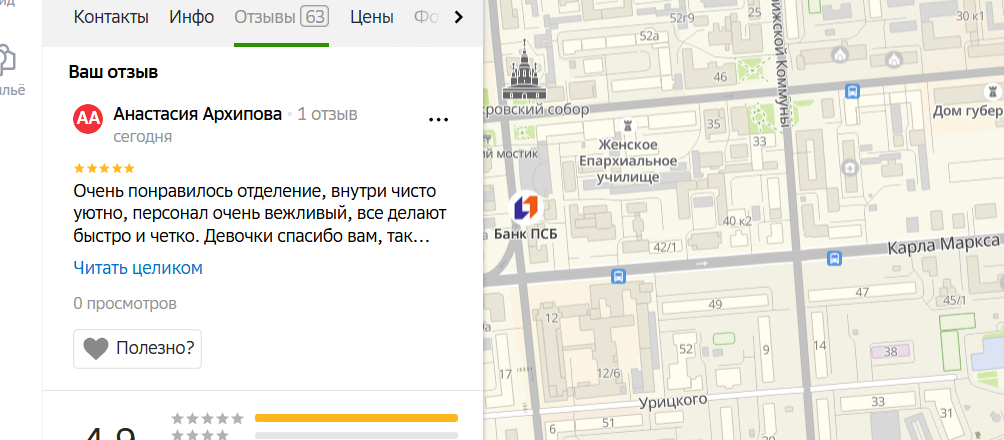
Task: Click the five-star review rating
Action: tap(104, 168)
